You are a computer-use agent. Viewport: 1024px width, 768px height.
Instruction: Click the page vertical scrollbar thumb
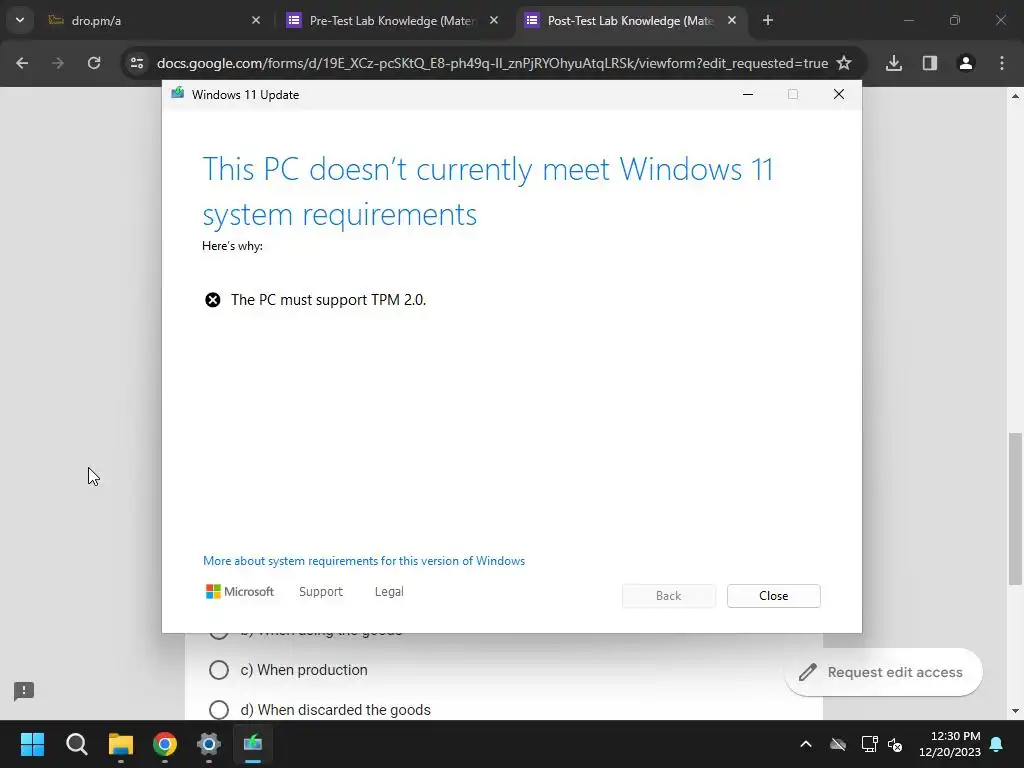1015,509
